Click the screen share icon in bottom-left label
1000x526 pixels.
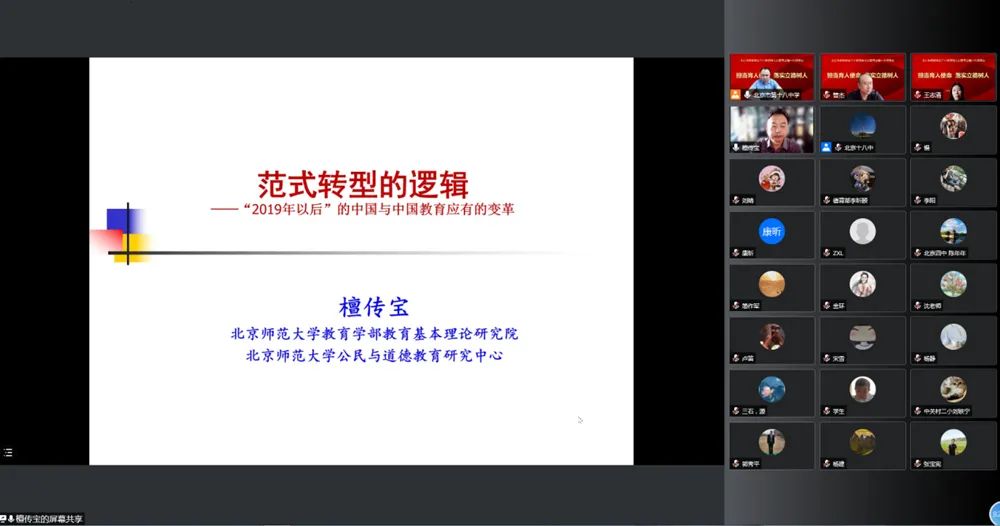(5, 519)
